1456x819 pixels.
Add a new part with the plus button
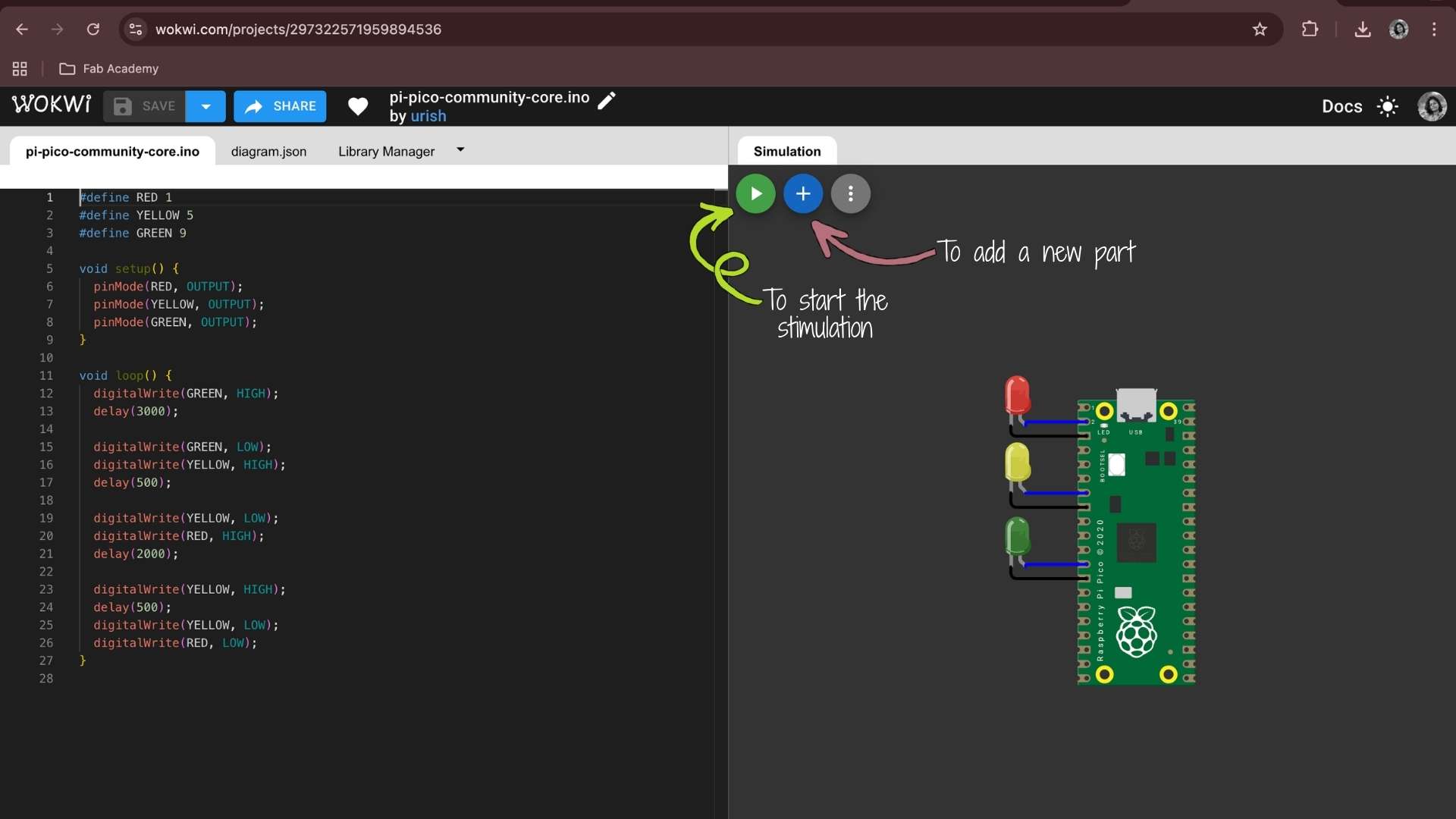tap(803, 194)
